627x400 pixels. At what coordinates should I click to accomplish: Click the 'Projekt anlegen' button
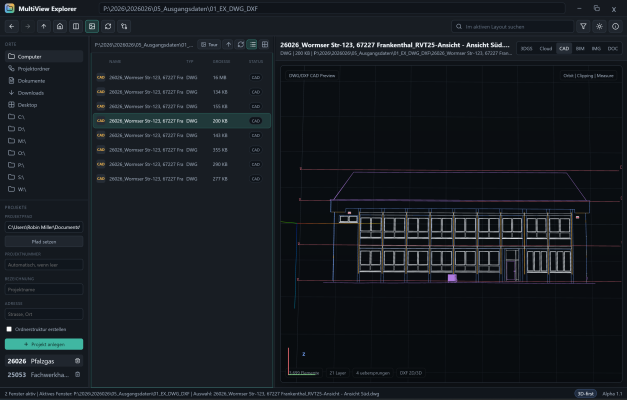click(44, 344)
